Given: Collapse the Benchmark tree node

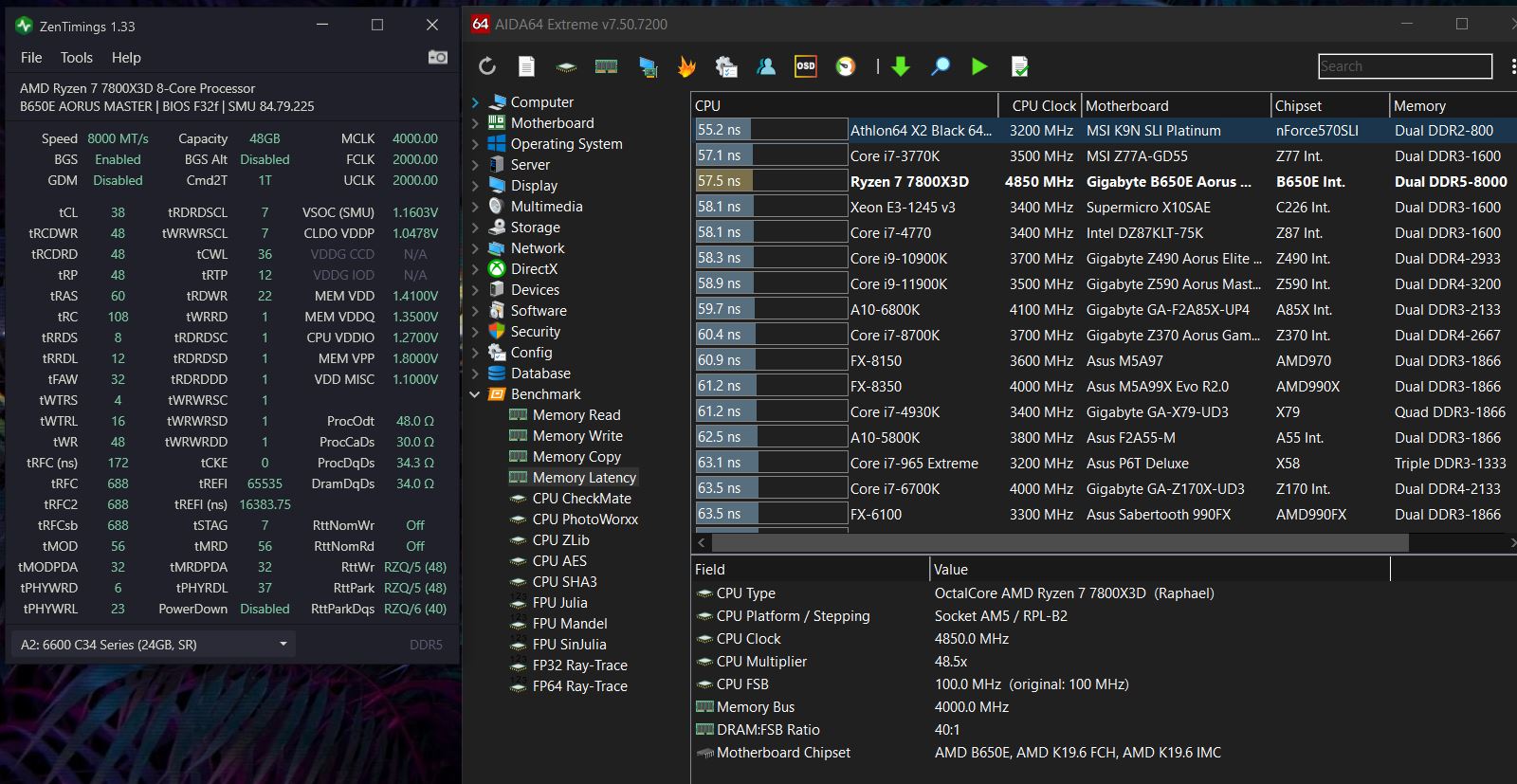Looking at the screenshot, I should point(476,394).
